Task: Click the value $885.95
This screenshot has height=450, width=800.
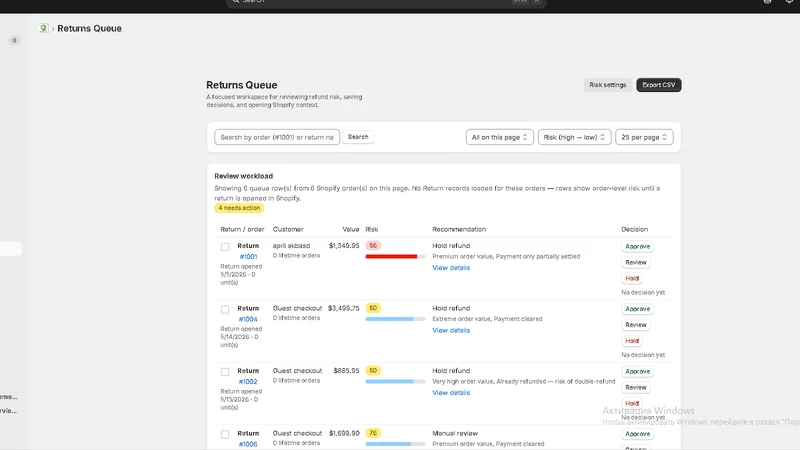Action: tap(346, 371)
